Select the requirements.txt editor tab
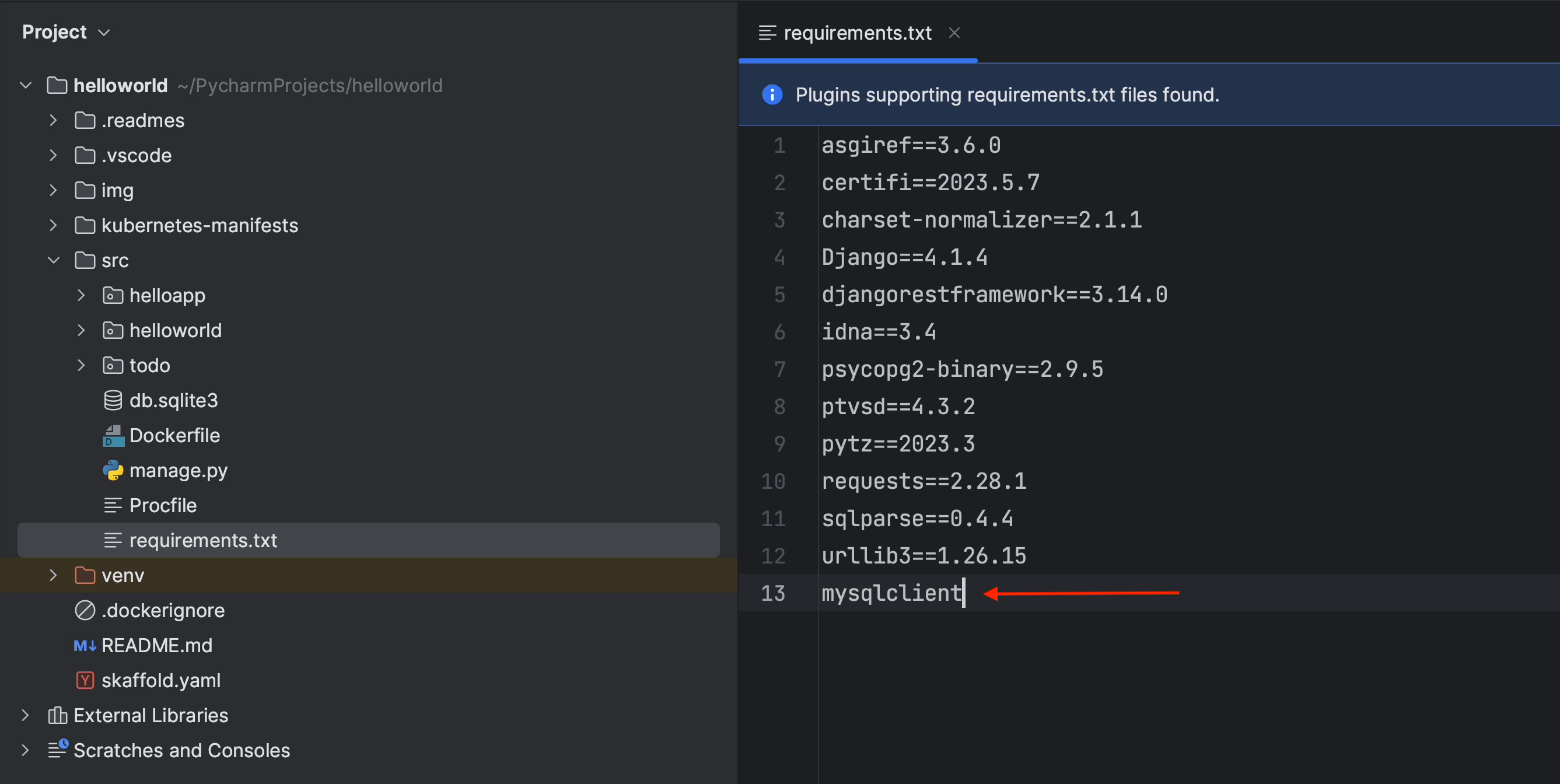This screenshot has height=784, width=1560. (856, 33)
